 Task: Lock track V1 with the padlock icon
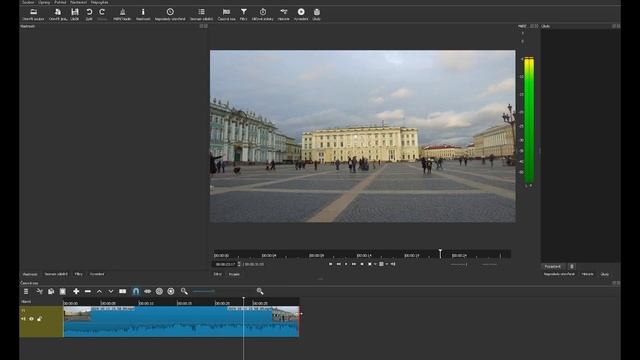39,319
